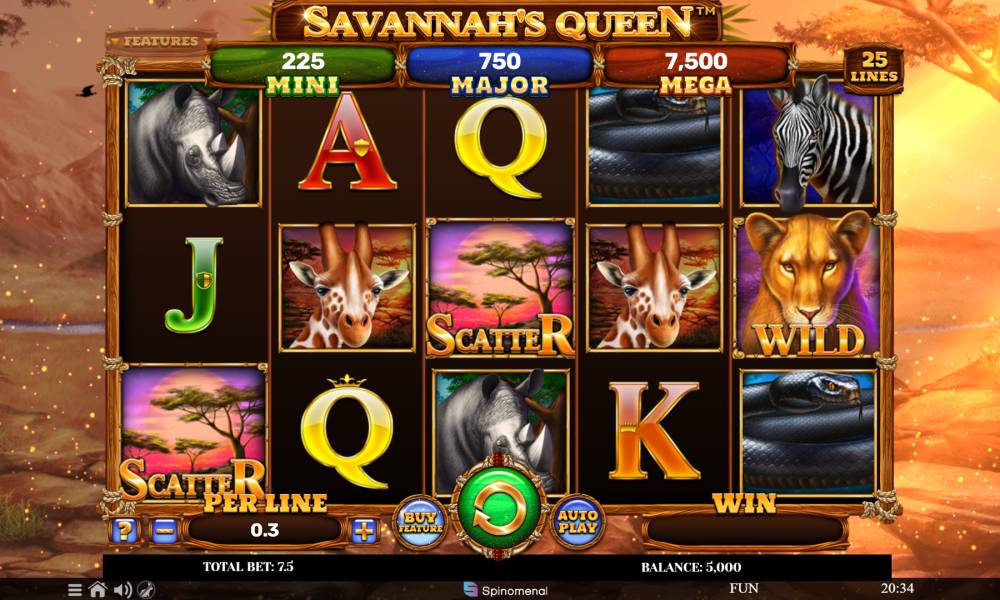
Task: View the Mini jackpot panel
Action: [302, 71]
